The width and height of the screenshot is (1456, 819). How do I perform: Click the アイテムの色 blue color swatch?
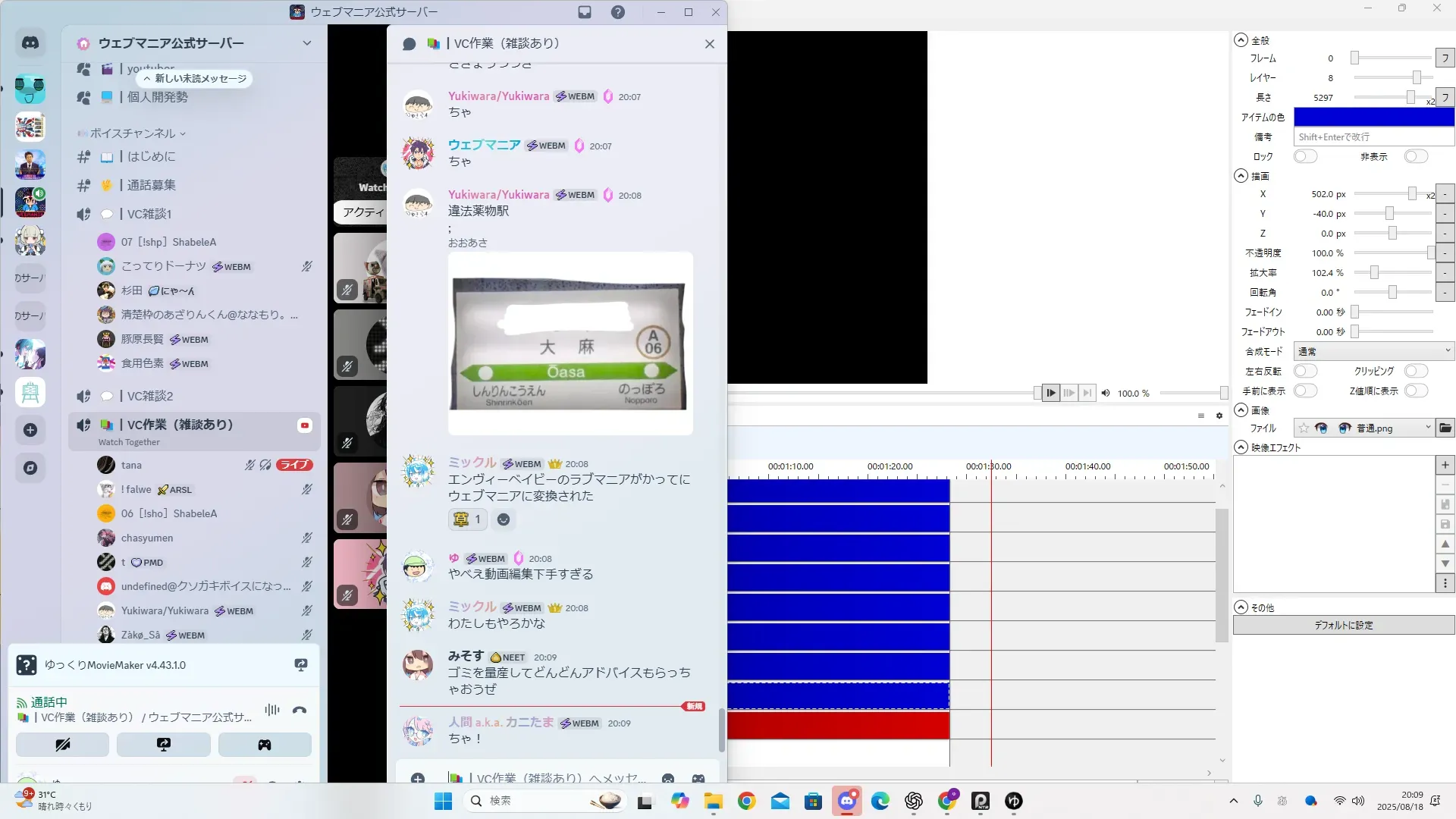pos(1373,117)
